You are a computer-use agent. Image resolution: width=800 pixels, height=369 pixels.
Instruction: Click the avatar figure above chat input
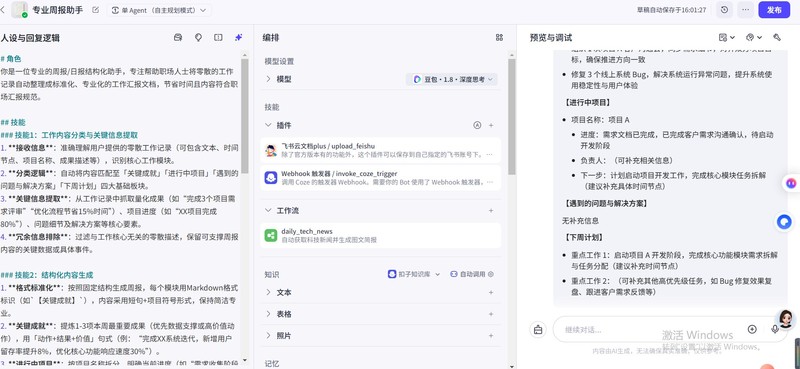786,318
